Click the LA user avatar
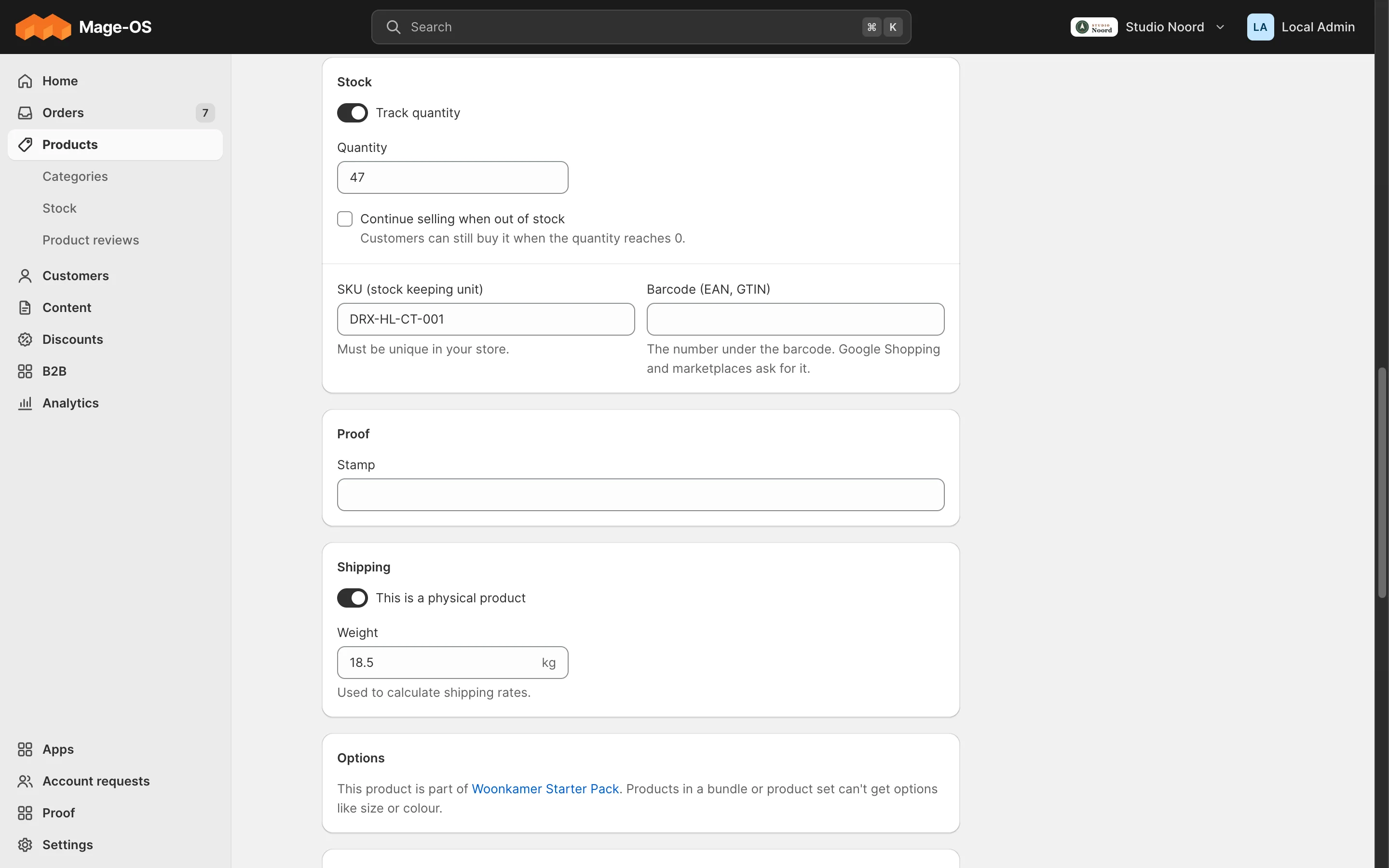 point(1260,27)
